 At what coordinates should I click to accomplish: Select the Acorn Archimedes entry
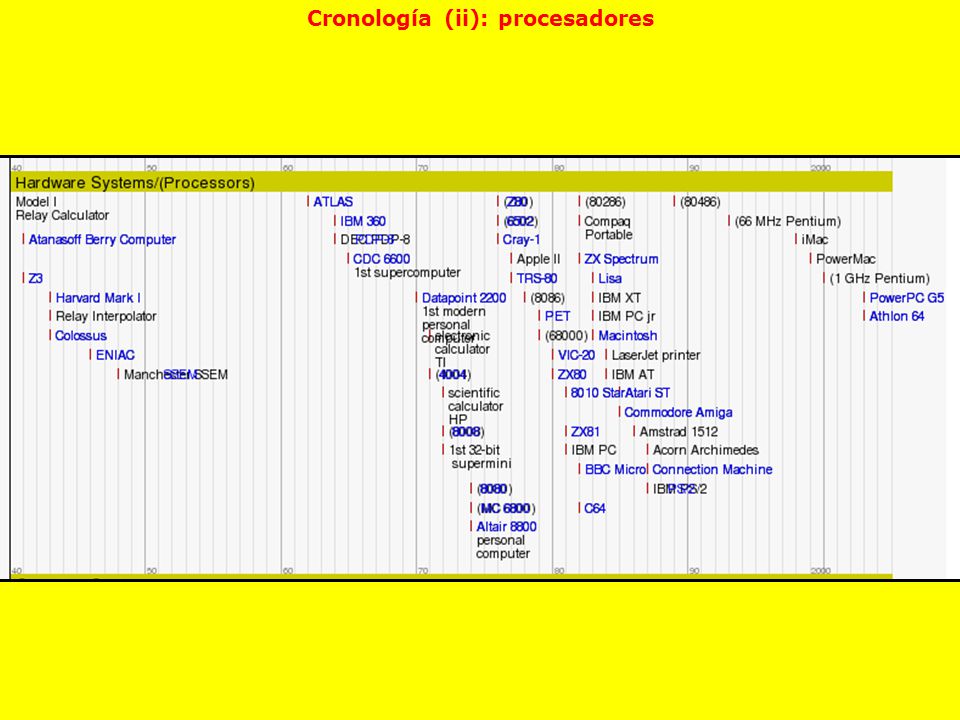point(706,450)
